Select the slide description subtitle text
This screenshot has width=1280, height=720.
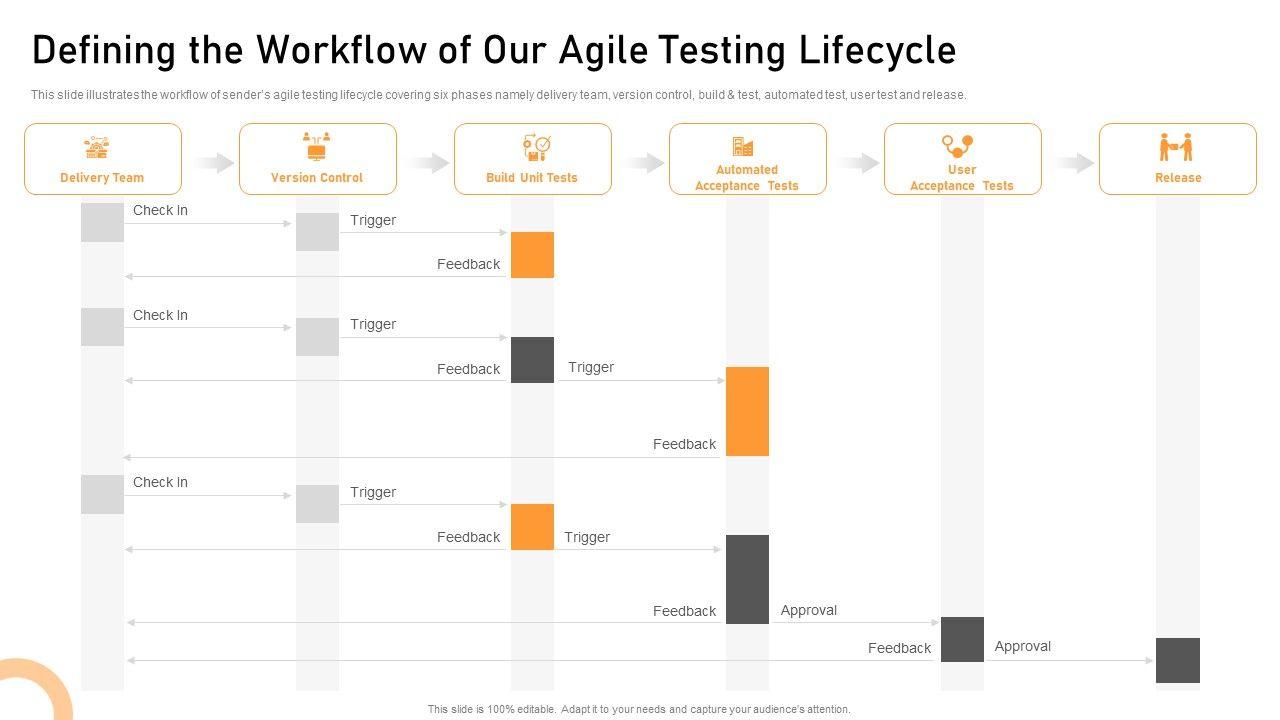[498, 95]
